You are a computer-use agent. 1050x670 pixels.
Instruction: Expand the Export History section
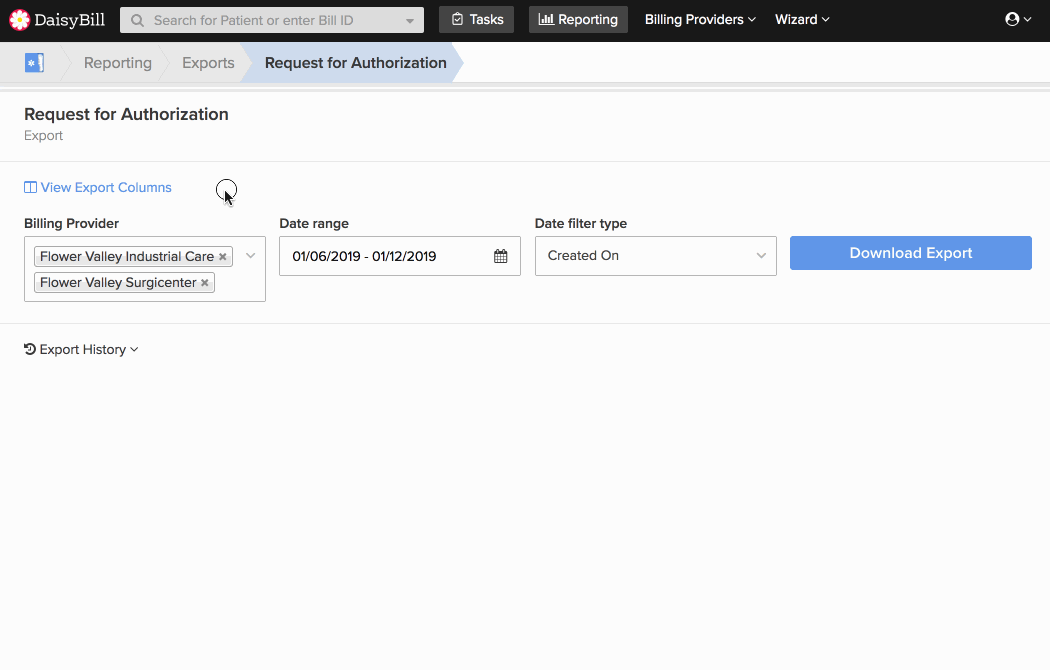(x=81, y=349)
